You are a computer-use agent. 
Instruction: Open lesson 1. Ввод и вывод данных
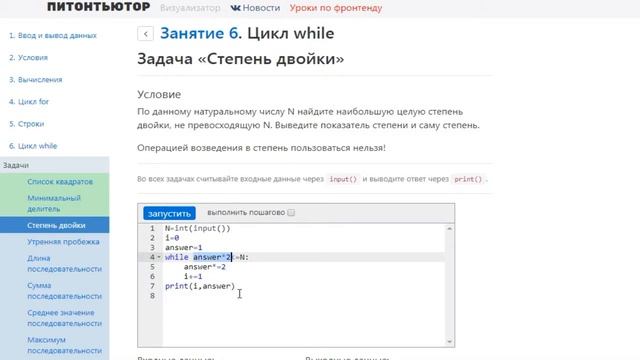[x=53, y=36]
